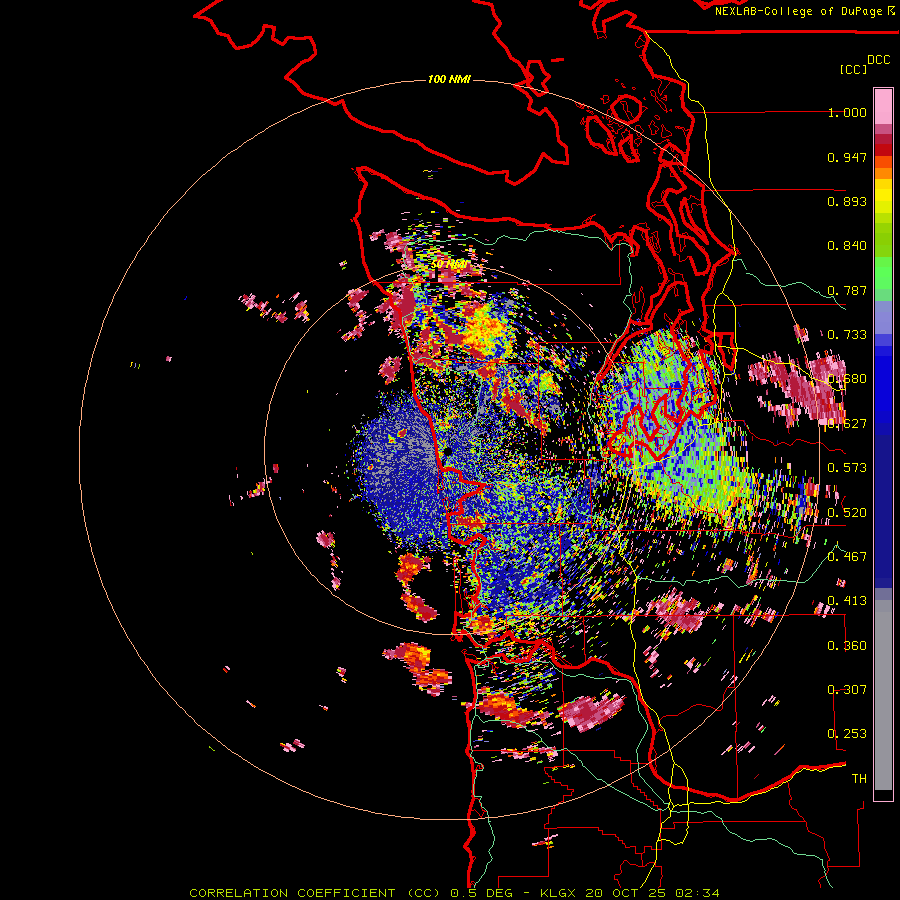Click the DCC product label
Screen dimensions: 900x900
[x=879, y=60]
